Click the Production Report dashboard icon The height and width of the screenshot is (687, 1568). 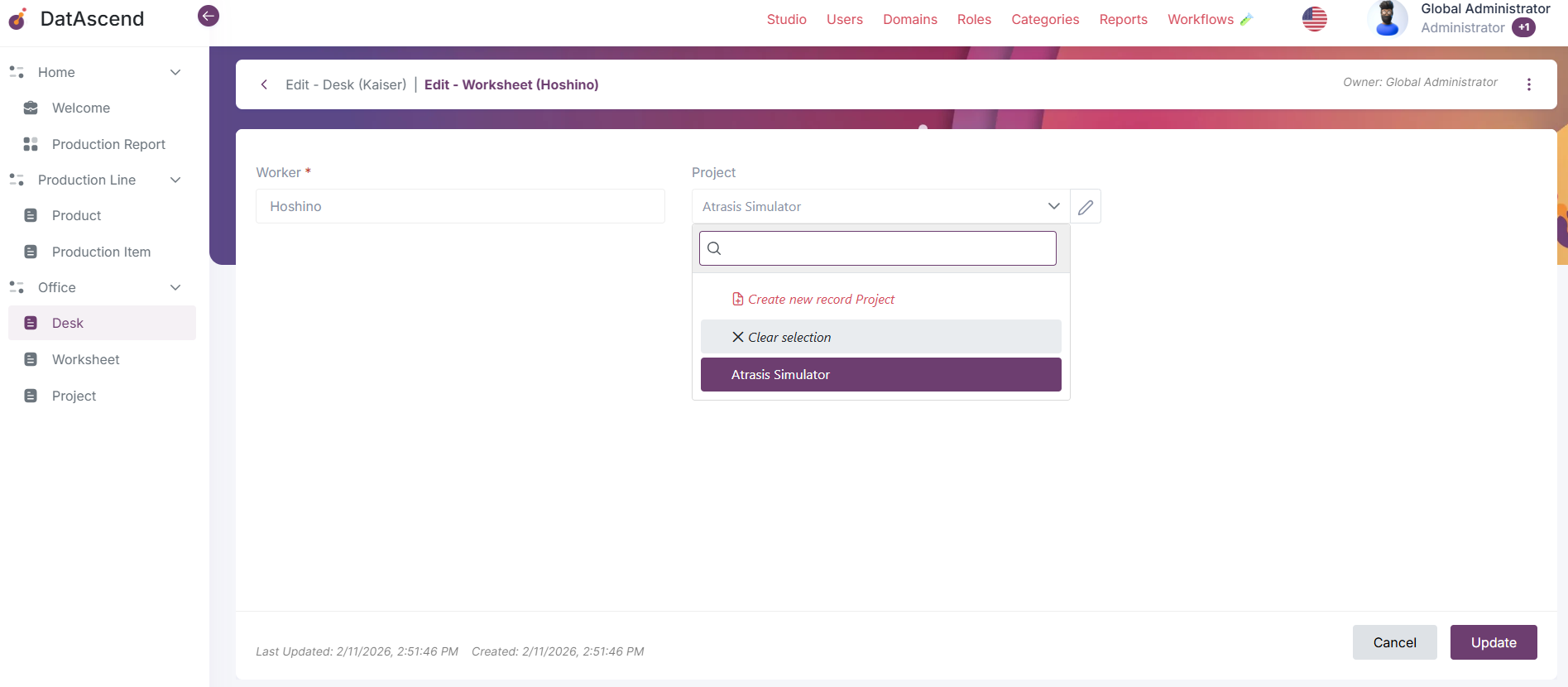31,144
